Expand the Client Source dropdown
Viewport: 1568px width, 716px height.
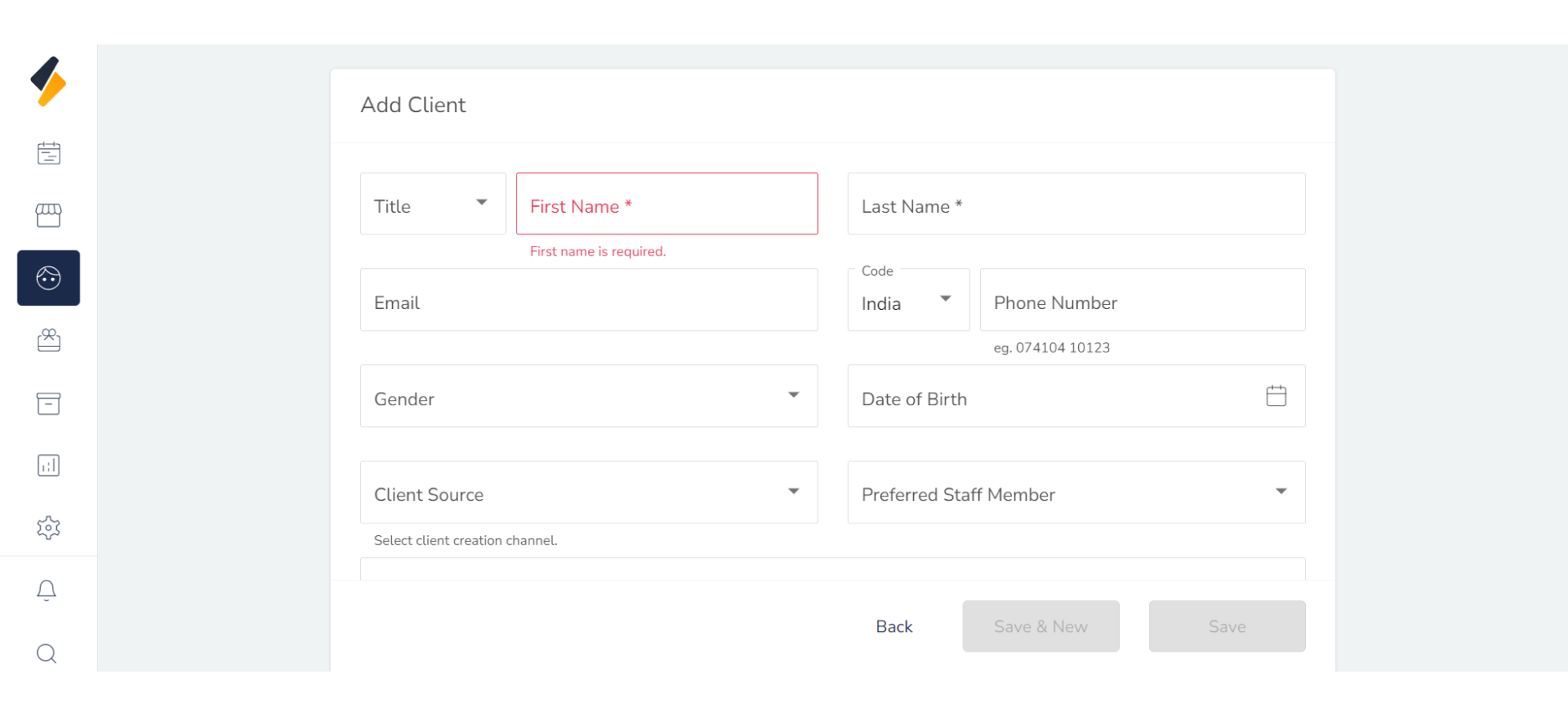pos(589,492)
